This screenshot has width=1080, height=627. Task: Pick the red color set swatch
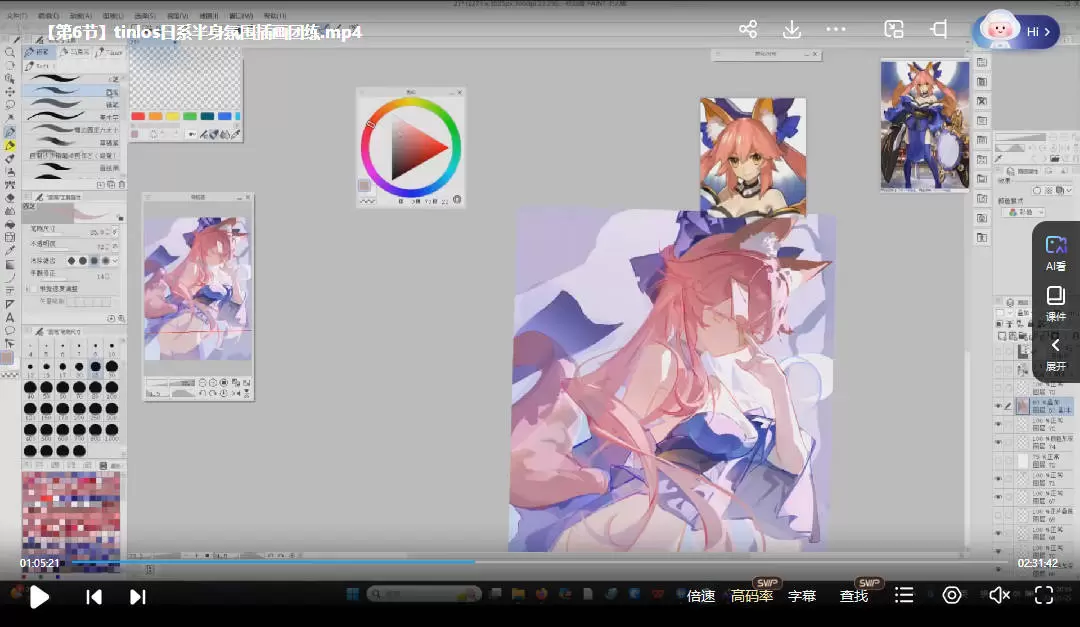tap(138, 116)
